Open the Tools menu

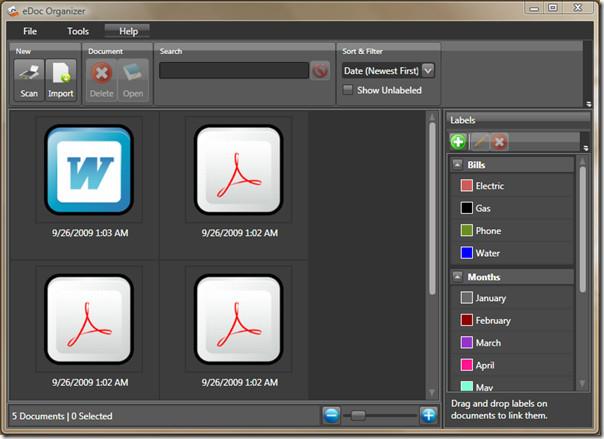pyautogui.click(x=78, y=31)
